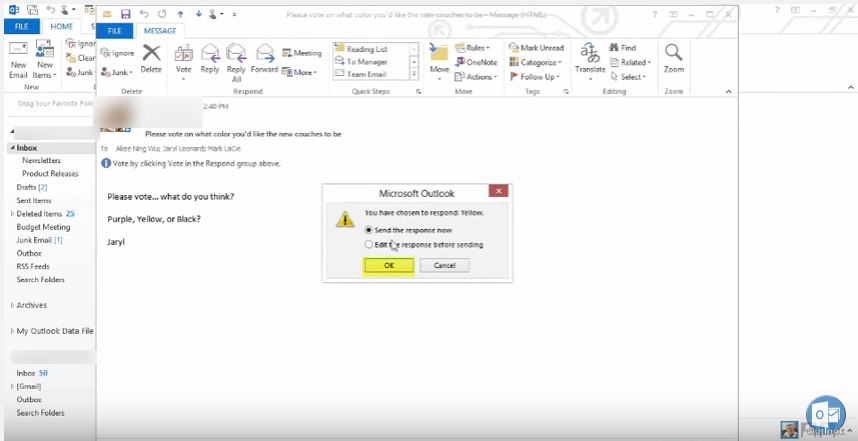
Task: Open the Rules dropdown
Action: coord(472,48)
